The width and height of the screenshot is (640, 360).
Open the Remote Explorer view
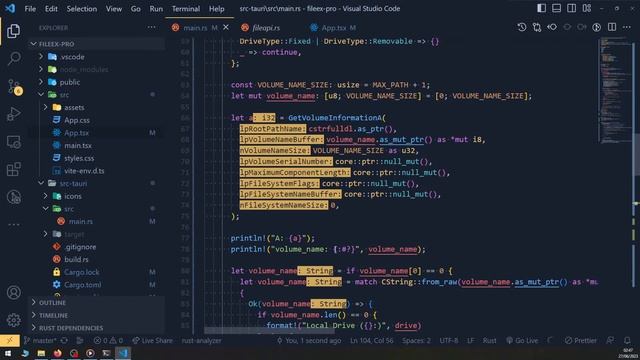click(x=13, y=142)
